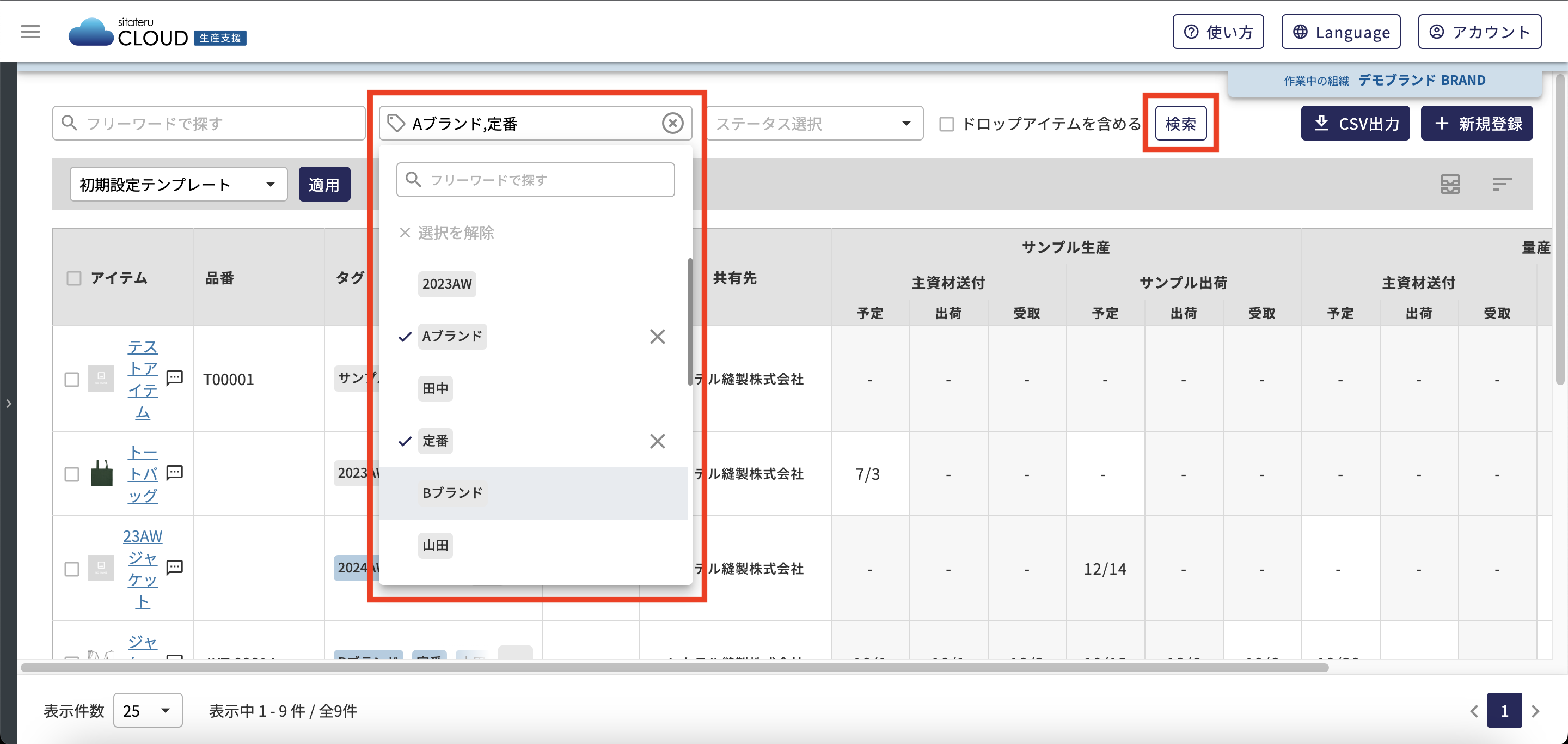
Task: Clear the selected tags with the circled X
Action: (672, 124)
